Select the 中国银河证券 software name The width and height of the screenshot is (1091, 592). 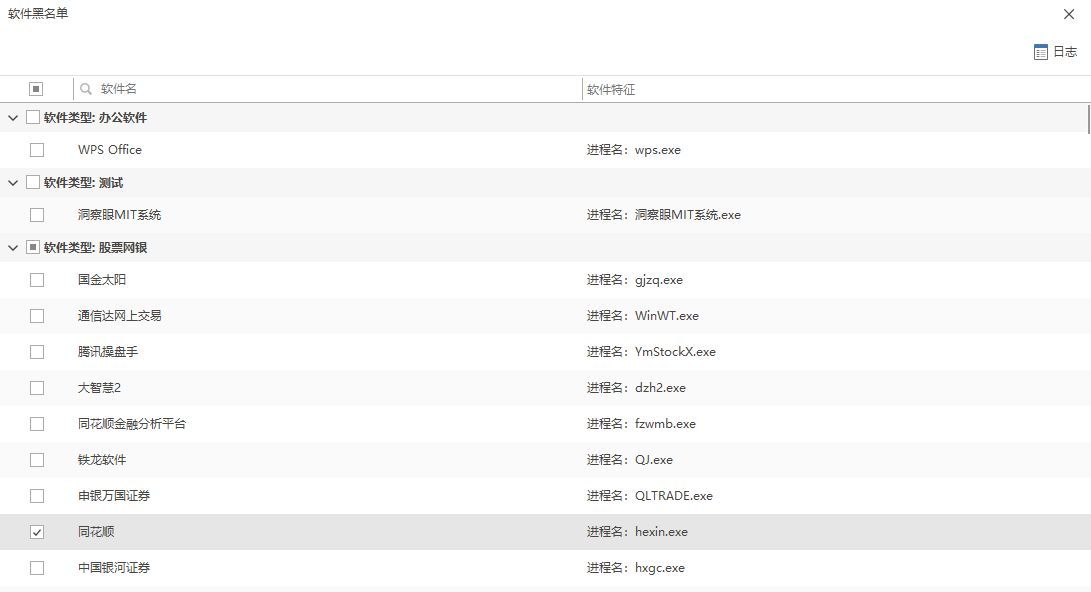point(114,568)
